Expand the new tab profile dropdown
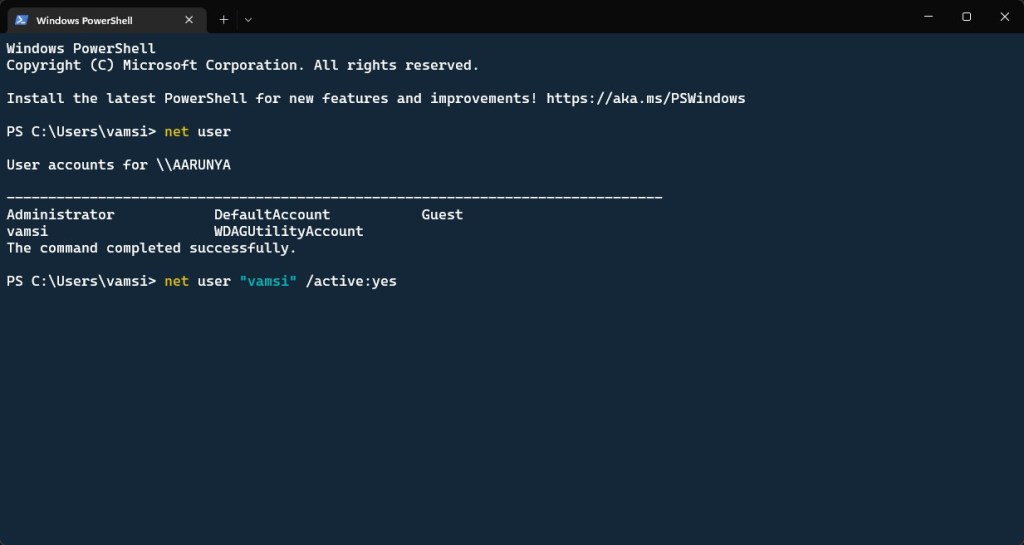 [x=248, y=19]
